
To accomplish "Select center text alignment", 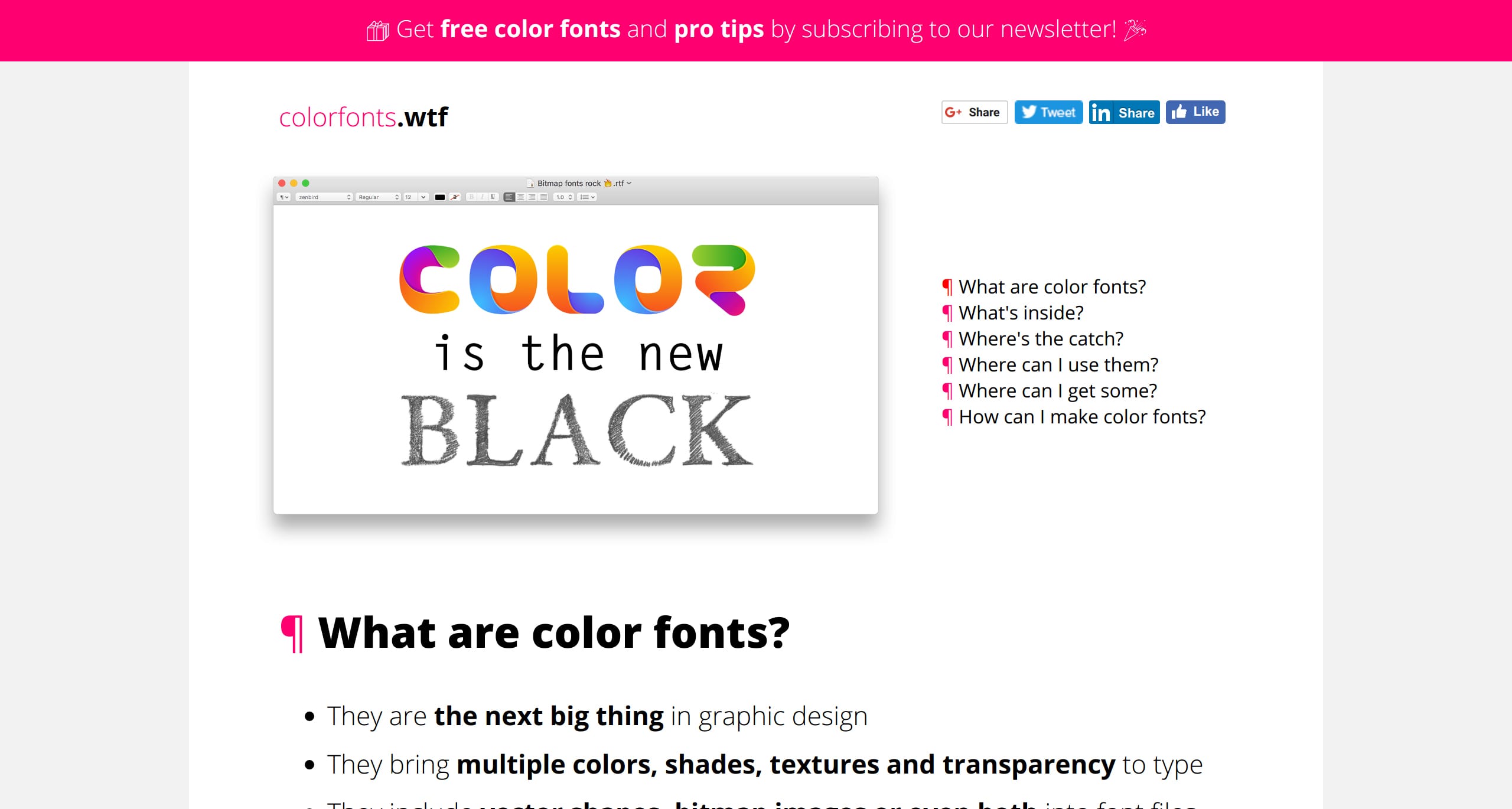I will (x=520, y=197).
